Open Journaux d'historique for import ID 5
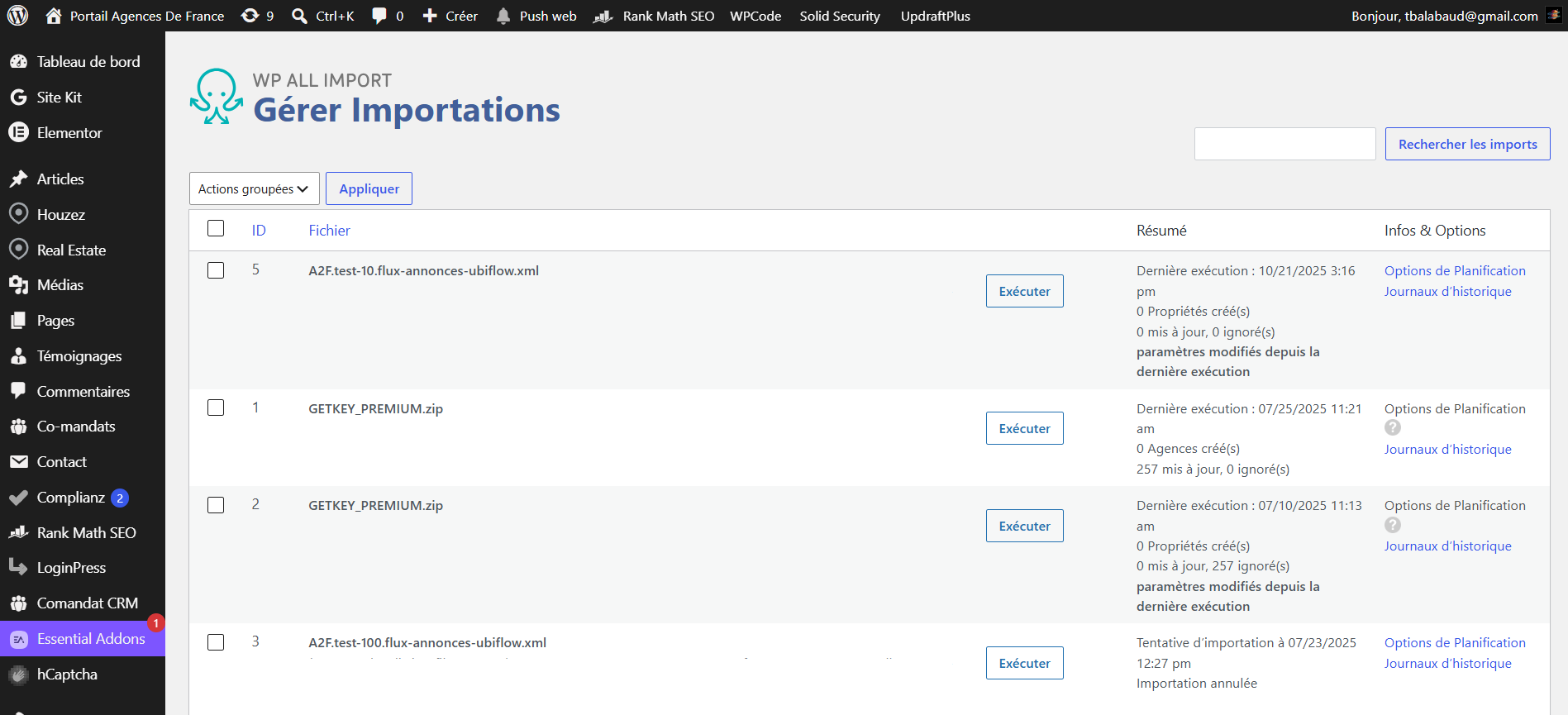Screen dimensions: 1568x715 (1448, 292)
